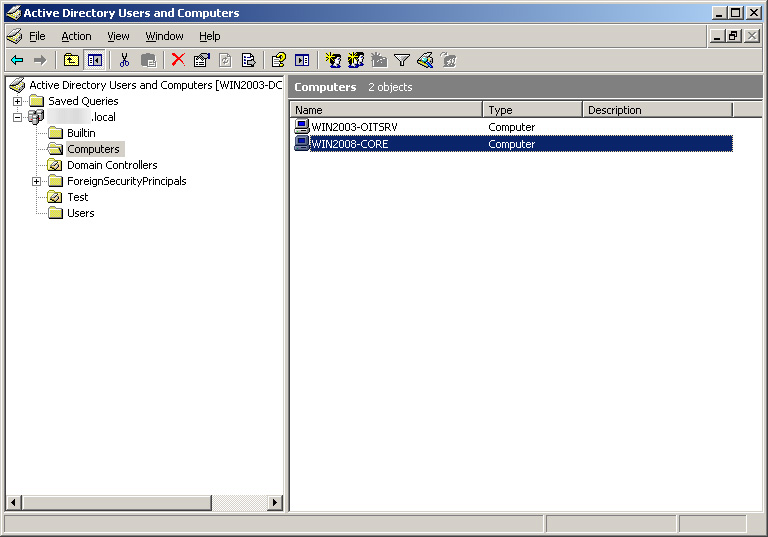This screenshot has width=768, height=537.
Task: Expand the ForeignSecurityPrincipals node
Action: click(x=36, y=181)
